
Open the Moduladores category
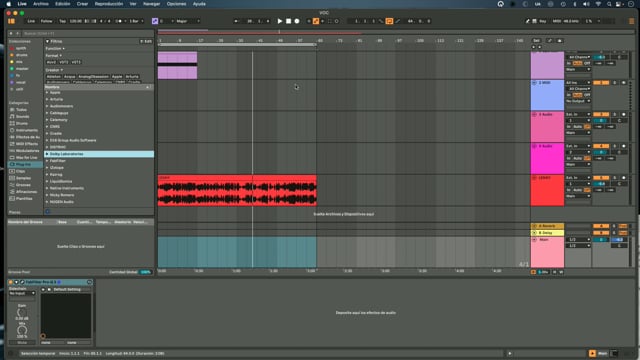[x=27, y=151]
